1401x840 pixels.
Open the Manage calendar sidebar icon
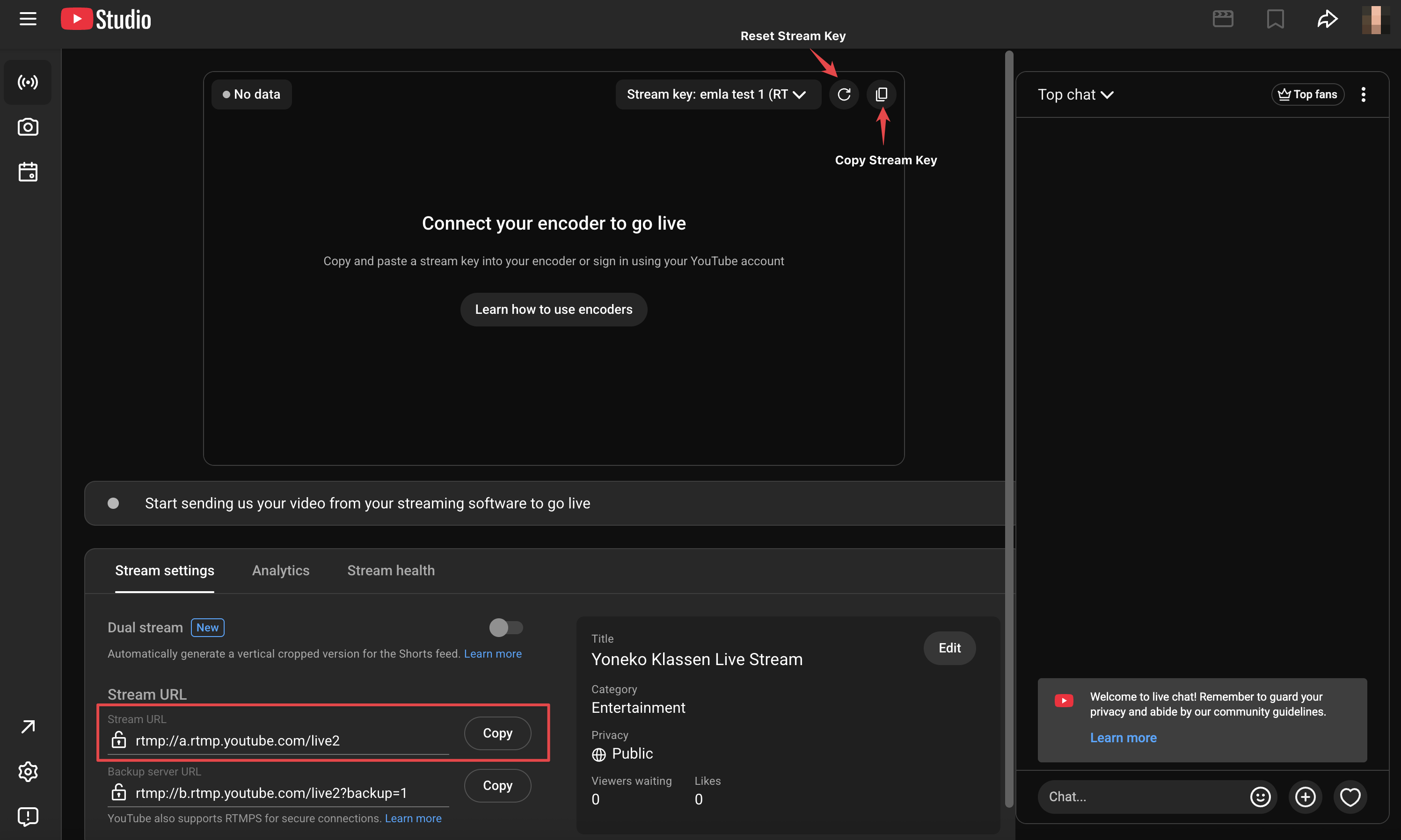pyautogui.click(x=28, y=172)
